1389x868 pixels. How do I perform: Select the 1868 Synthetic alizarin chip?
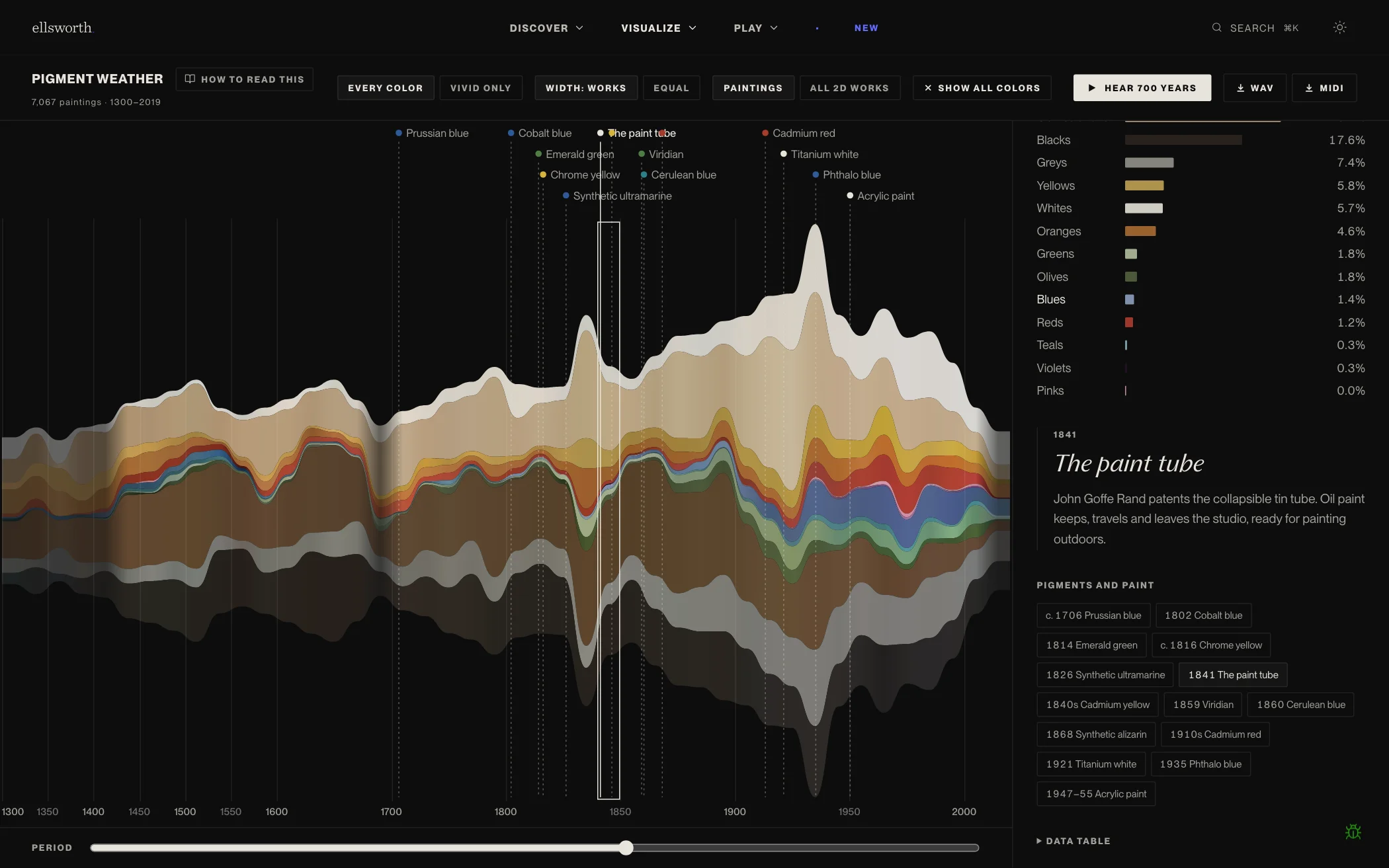pyautogui.click(x=1096, y=734)
